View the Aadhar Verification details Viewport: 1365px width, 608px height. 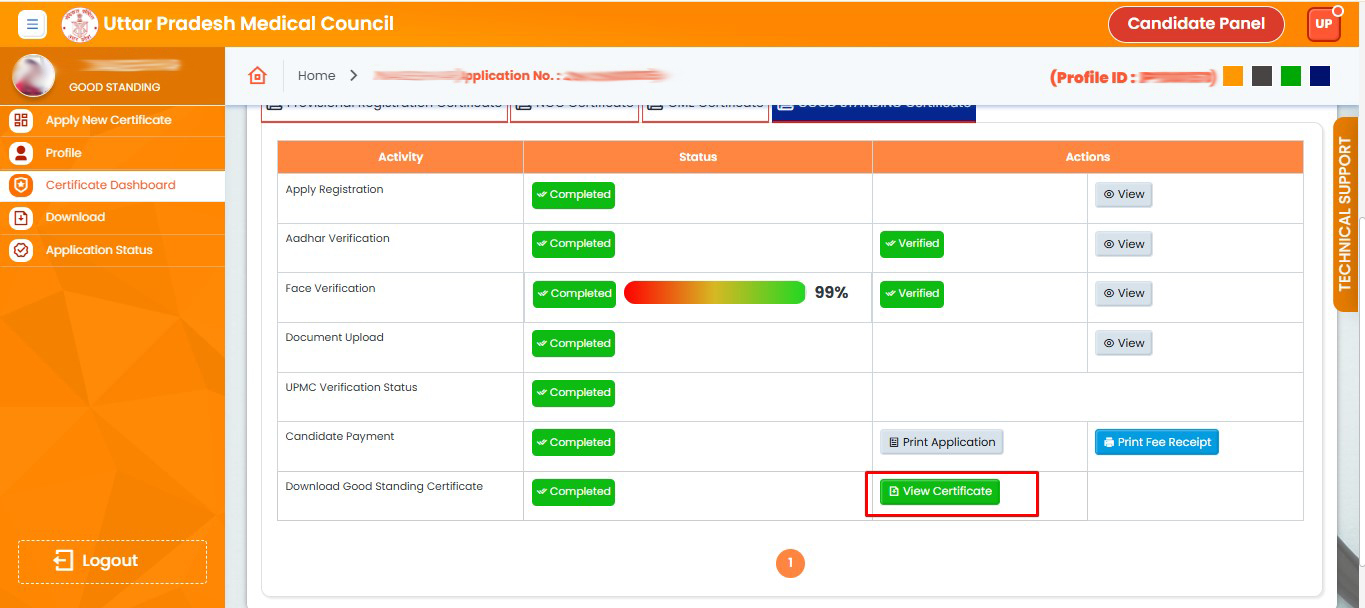pos(1123,244)
